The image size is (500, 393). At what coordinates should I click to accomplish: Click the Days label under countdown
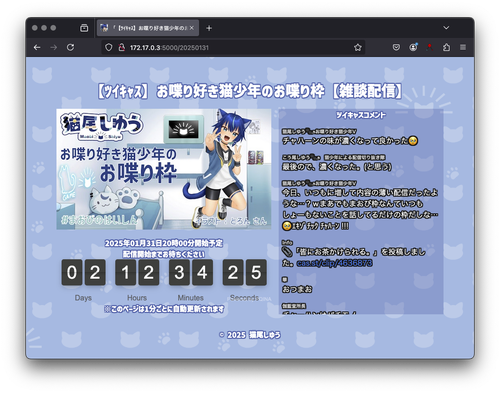coord(83,298)
